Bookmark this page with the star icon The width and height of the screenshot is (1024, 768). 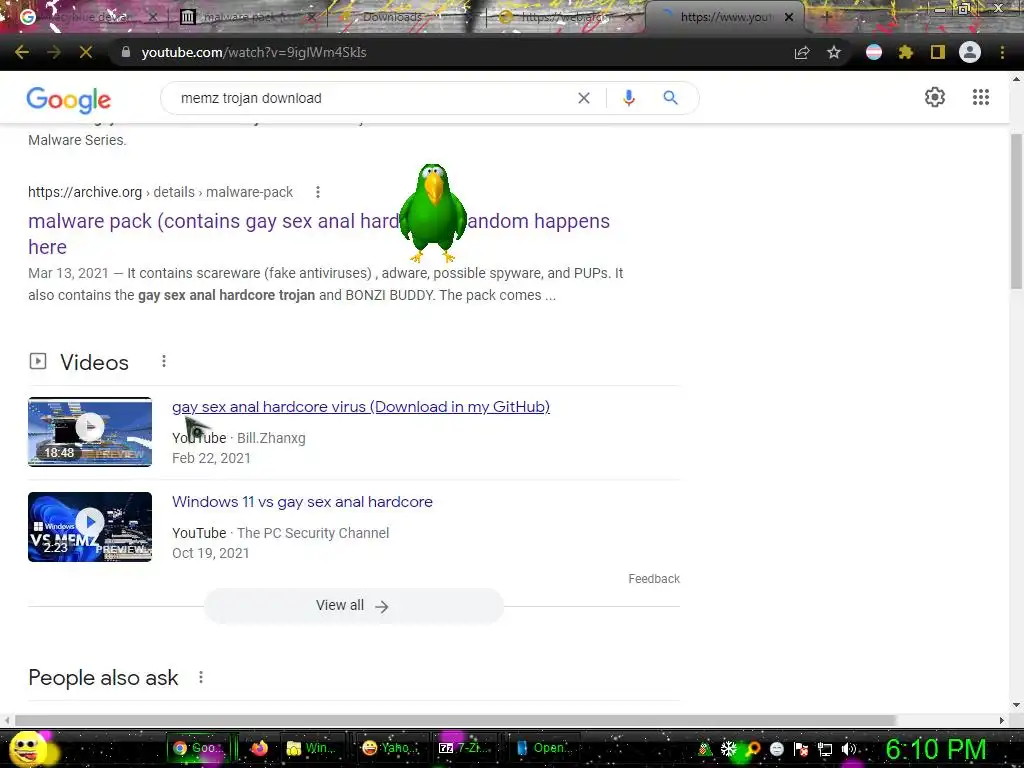(834, 52)
